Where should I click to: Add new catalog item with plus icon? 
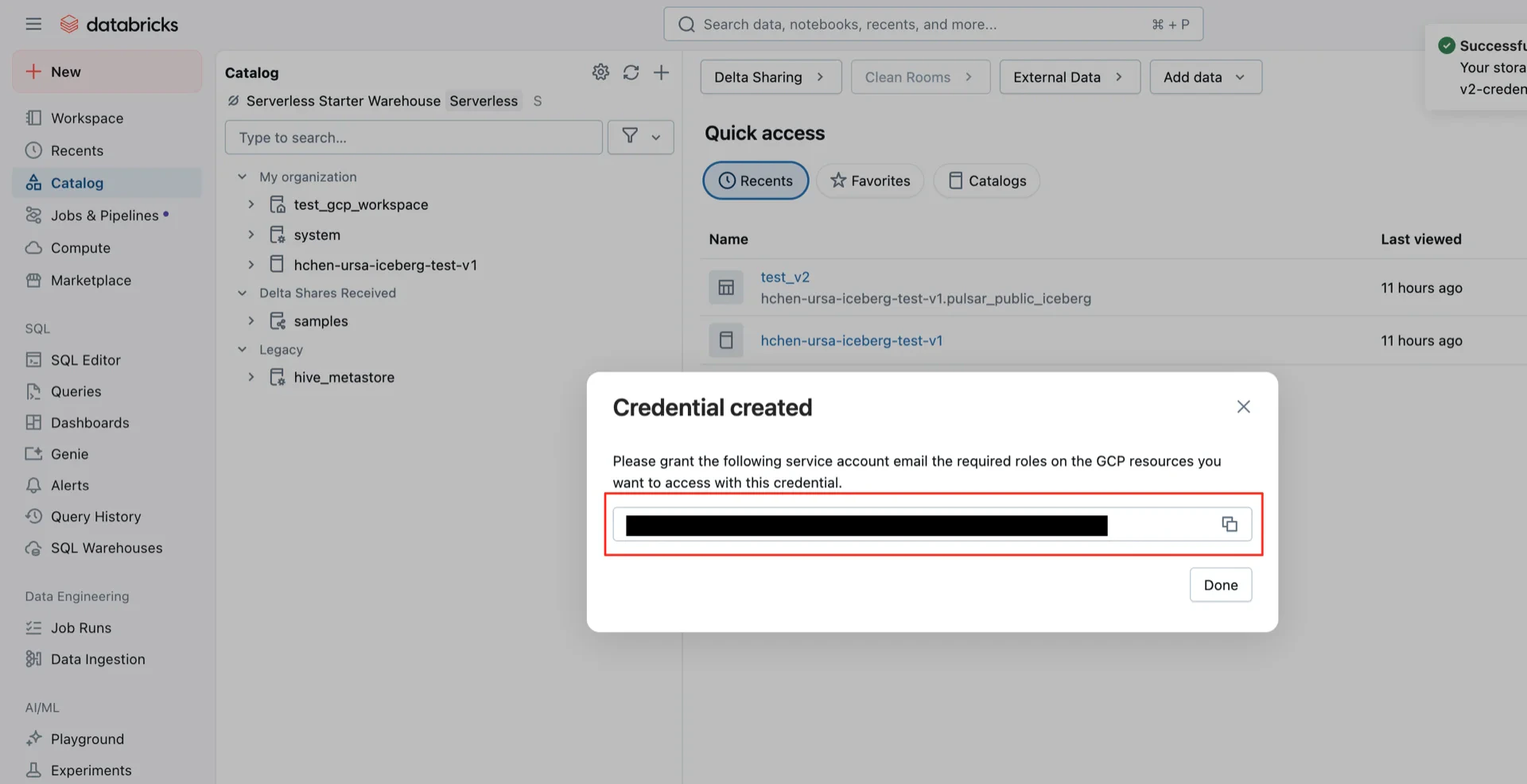pyautogui.click(x=661, y=72)
